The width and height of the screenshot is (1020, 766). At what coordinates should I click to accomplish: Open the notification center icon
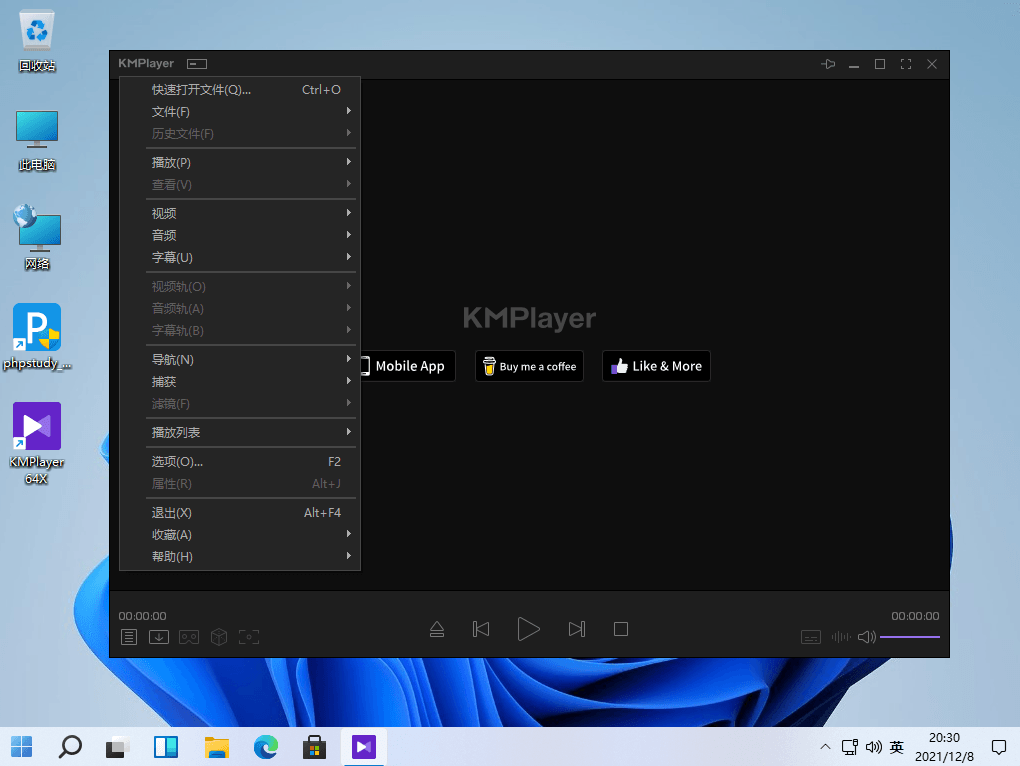(999, 746)
